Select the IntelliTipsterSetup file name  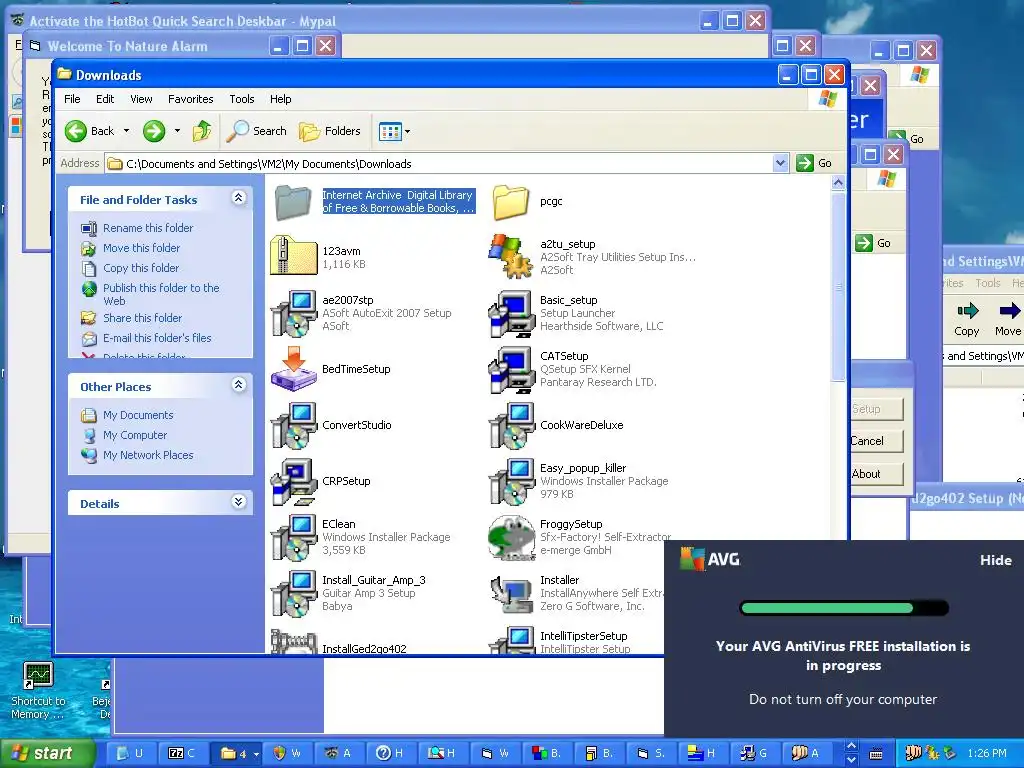(583, 636)
